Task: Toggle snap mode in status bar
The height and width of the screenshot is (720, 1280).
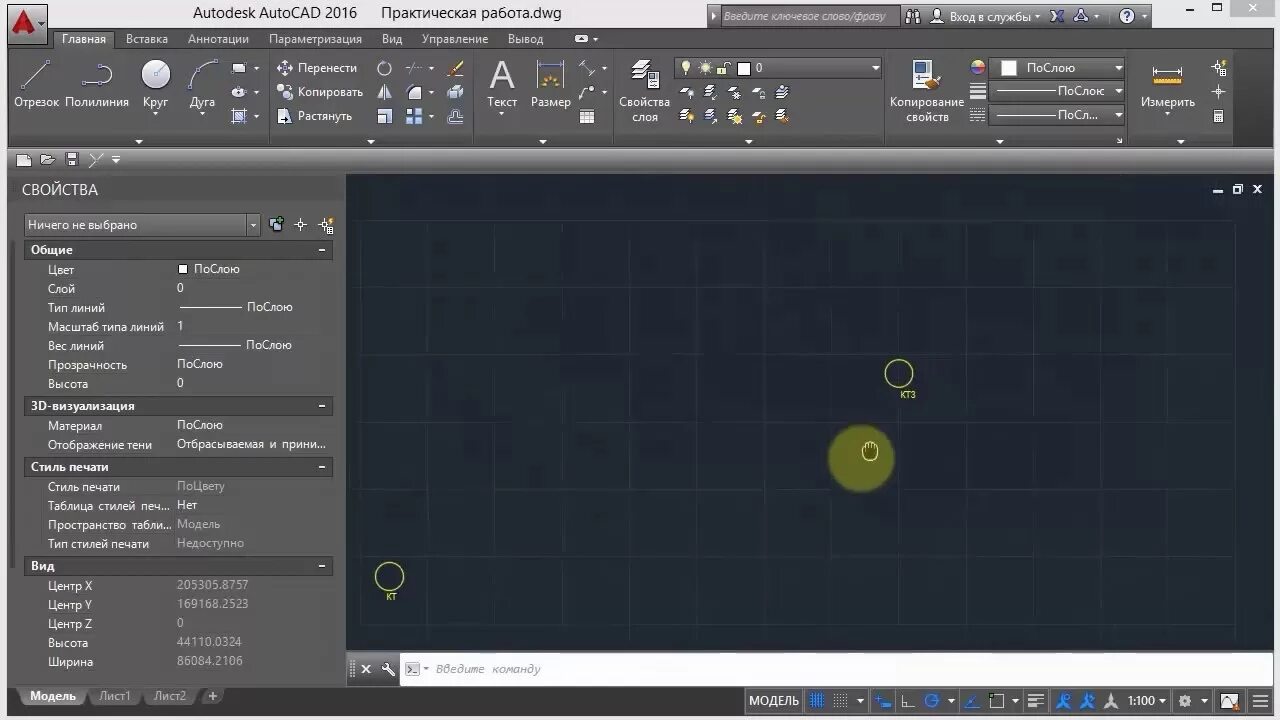Action: [x=841, y=701]
